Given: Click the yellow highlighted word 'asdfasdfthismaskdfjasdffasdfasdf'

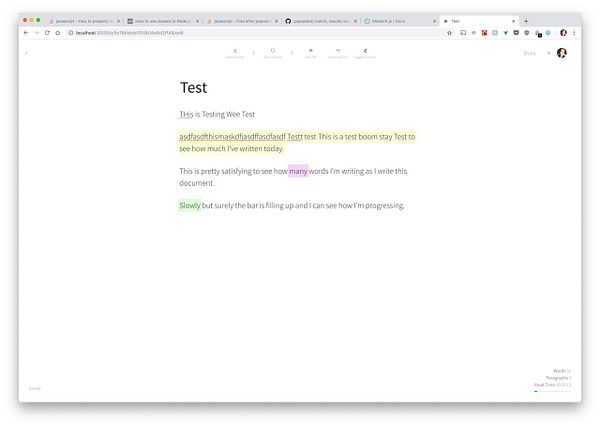Looking at the screenshot, I should [x=232, y=137].
